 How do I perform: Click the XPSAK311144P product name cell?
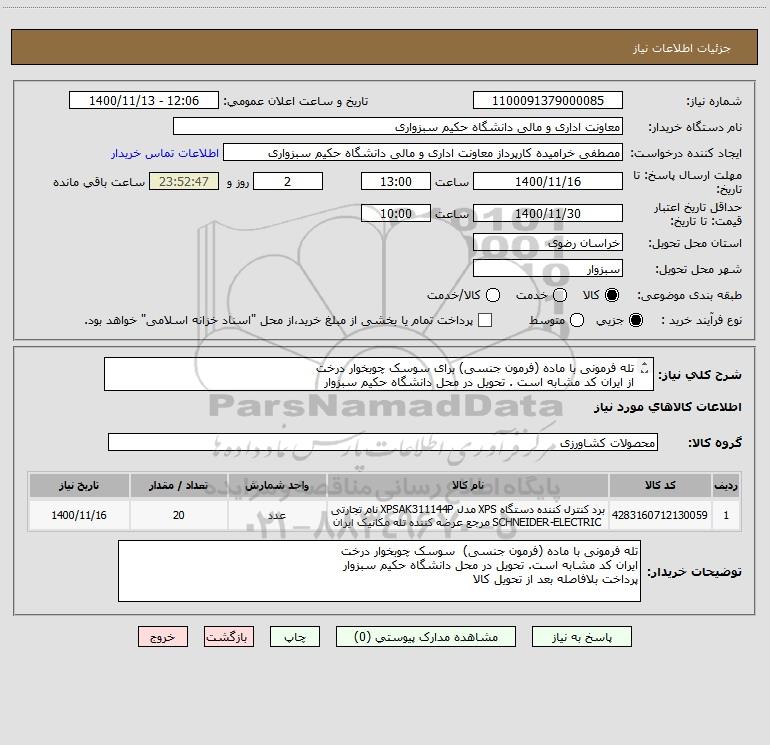[x=468, y=515]
